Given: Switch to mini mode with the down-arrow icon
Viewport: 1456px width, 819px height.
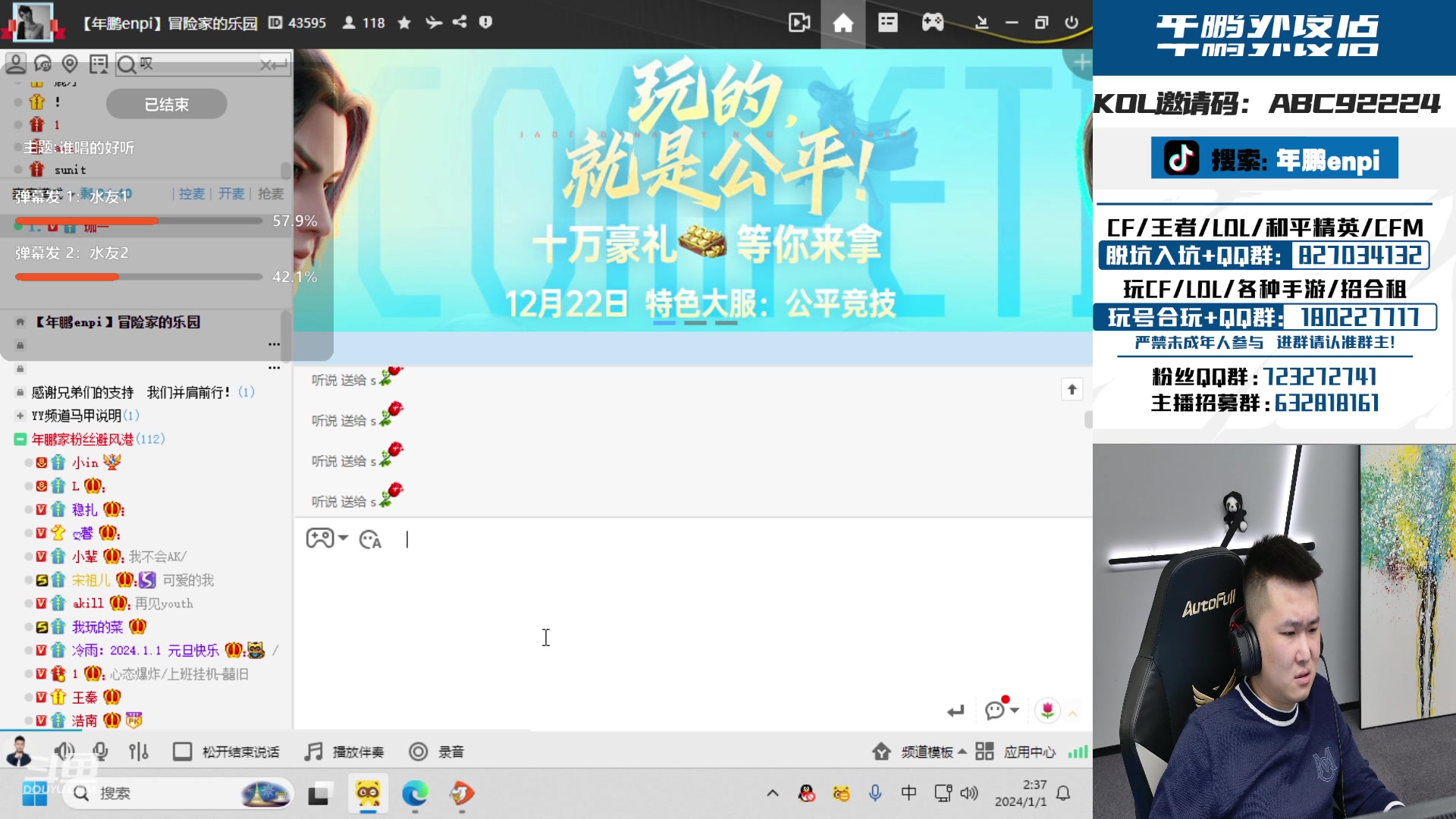Looking at the screenshot, I should coord(981,23).
